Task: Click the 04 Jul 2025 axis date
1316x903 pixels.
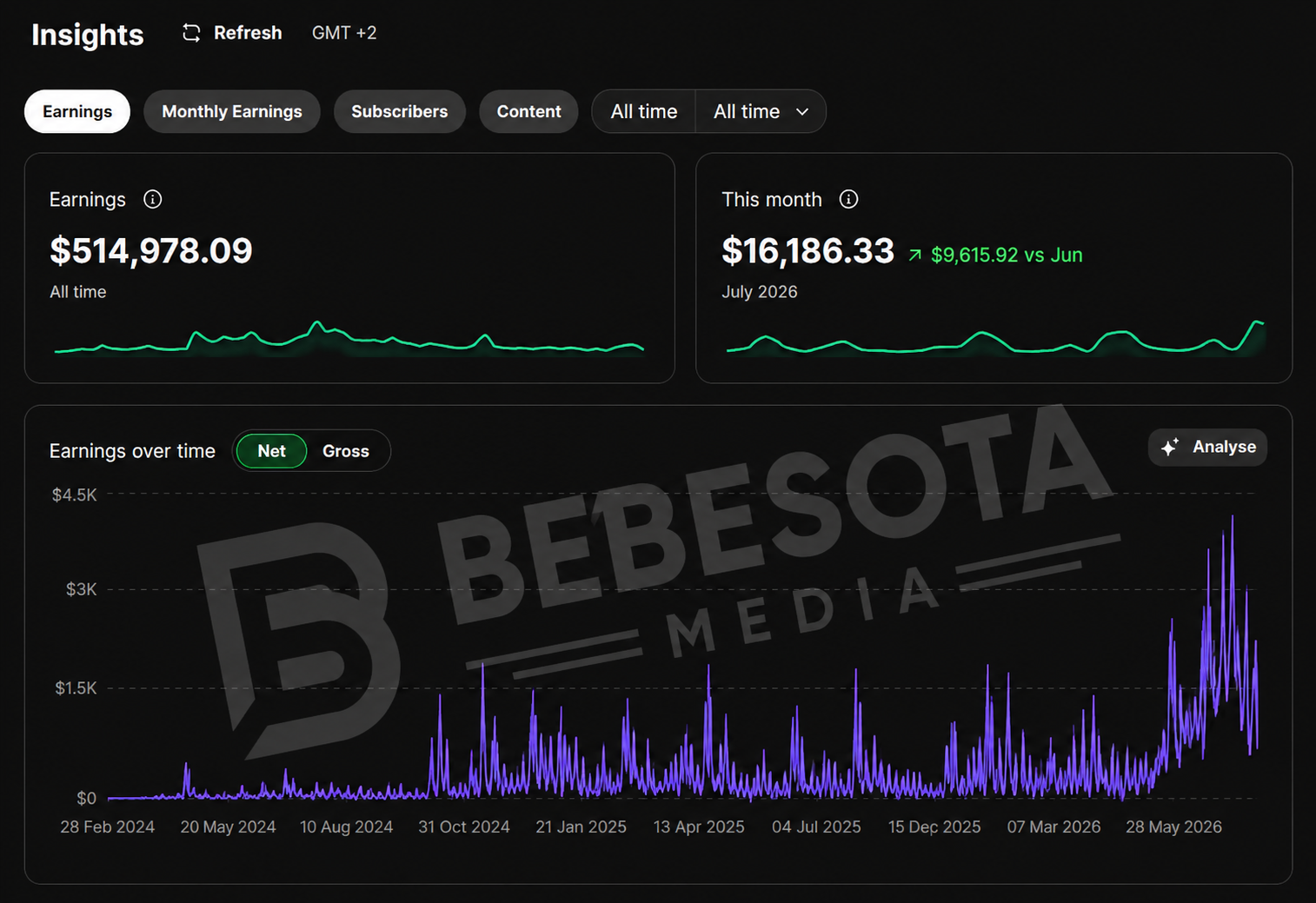Action: click(816, 827)
